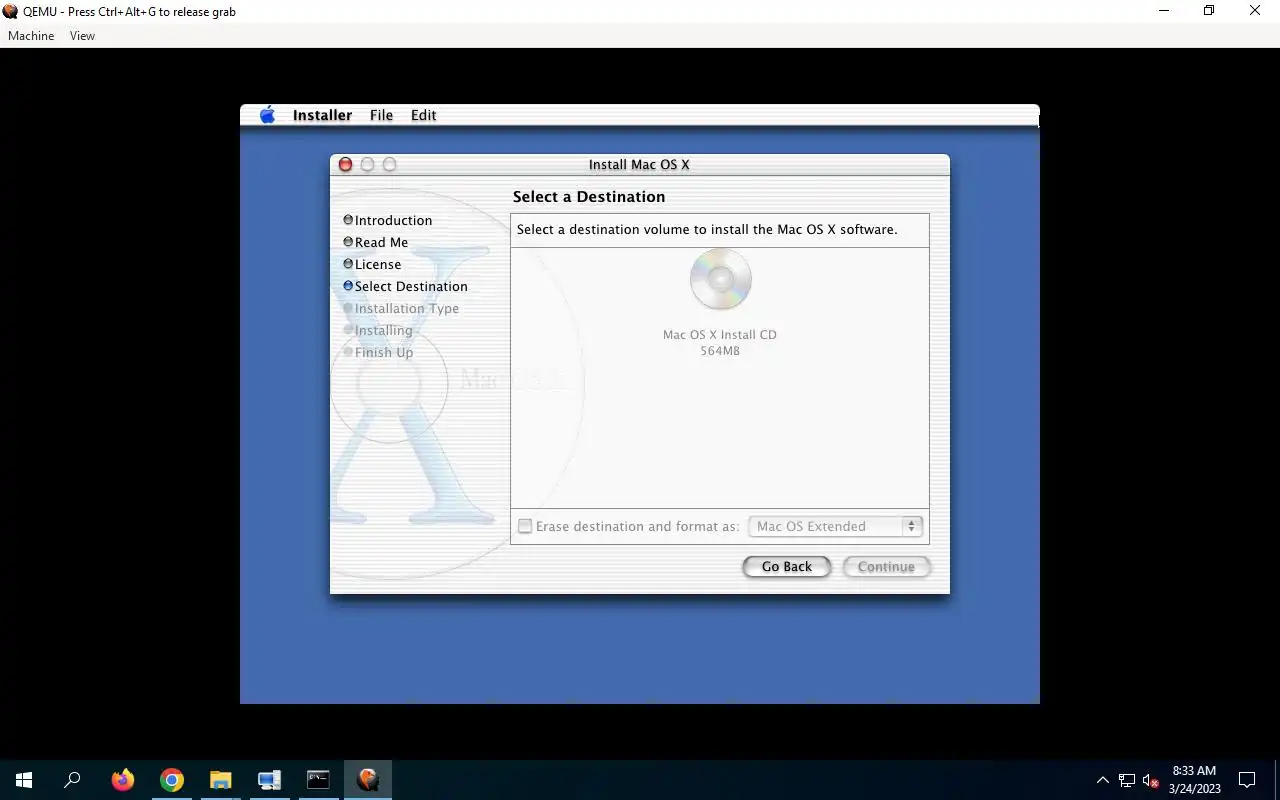Click the Continue button
The image size is (1280, 800).
coord(886,567)
